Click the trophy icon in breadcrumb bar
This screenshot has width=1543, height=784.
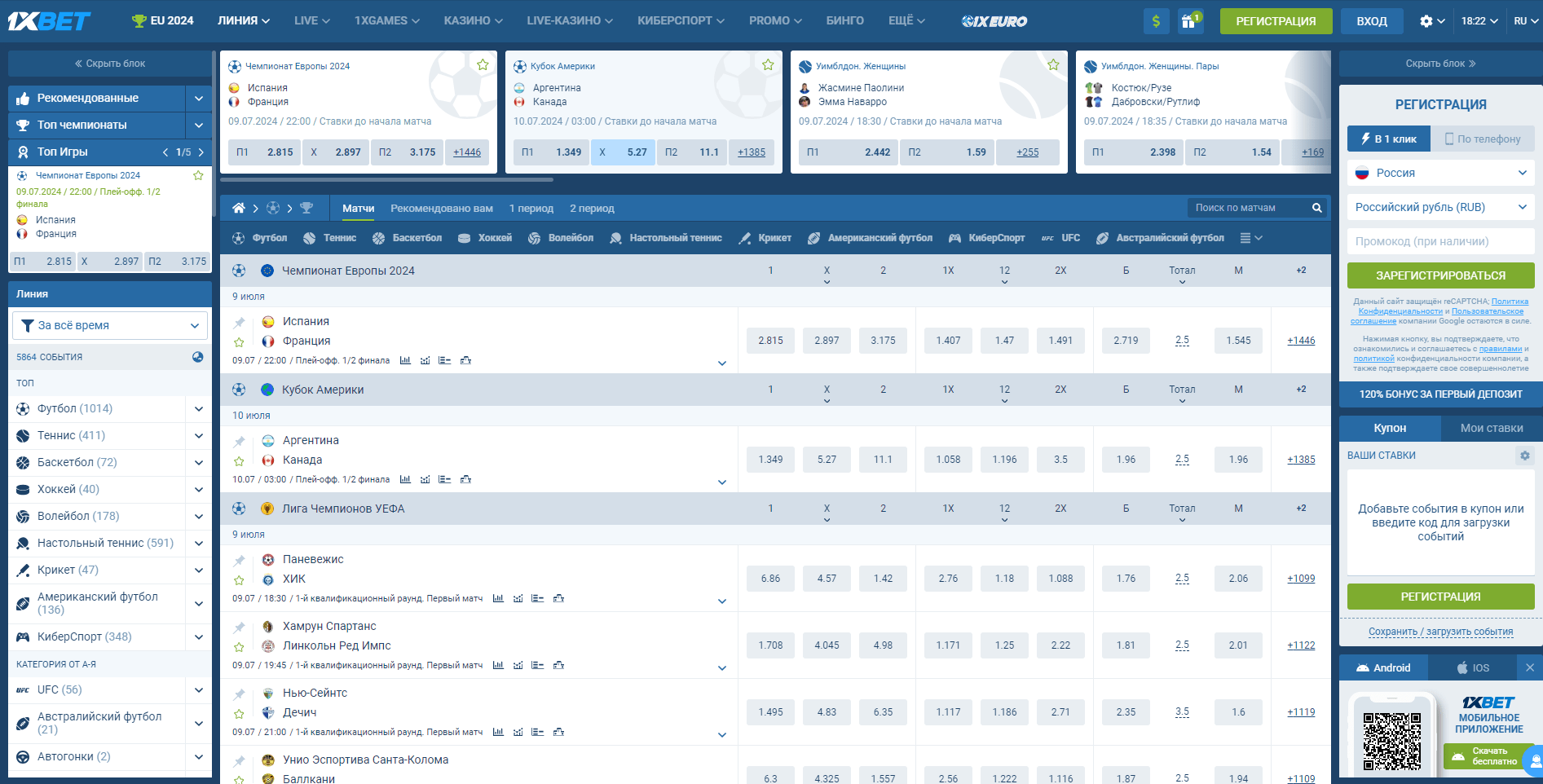click(x=306, y=209)
